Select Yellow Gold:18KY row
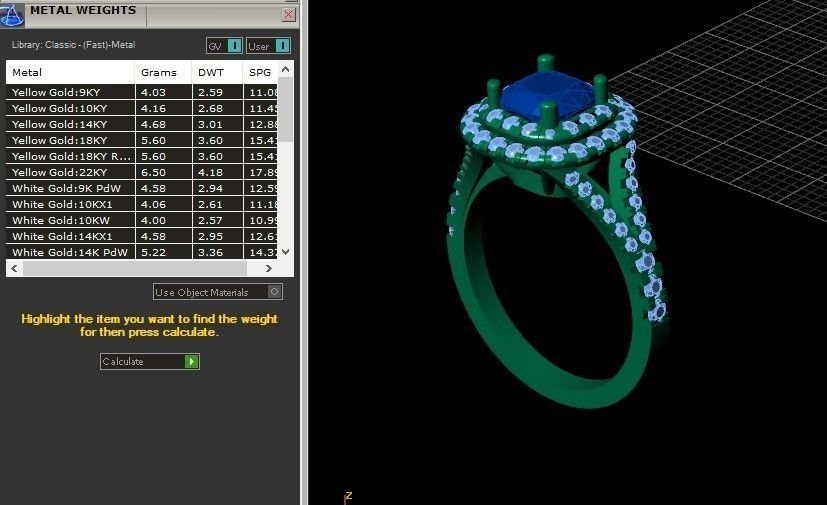Screen dimensions: 827x505 142,140
